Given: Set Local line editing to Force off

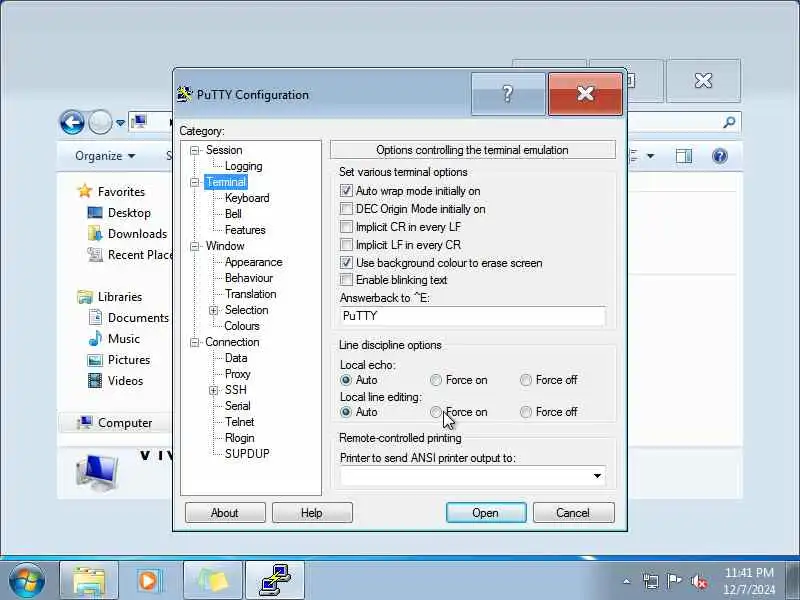Looking at the screenshot, I should click(x=526, y=412).
